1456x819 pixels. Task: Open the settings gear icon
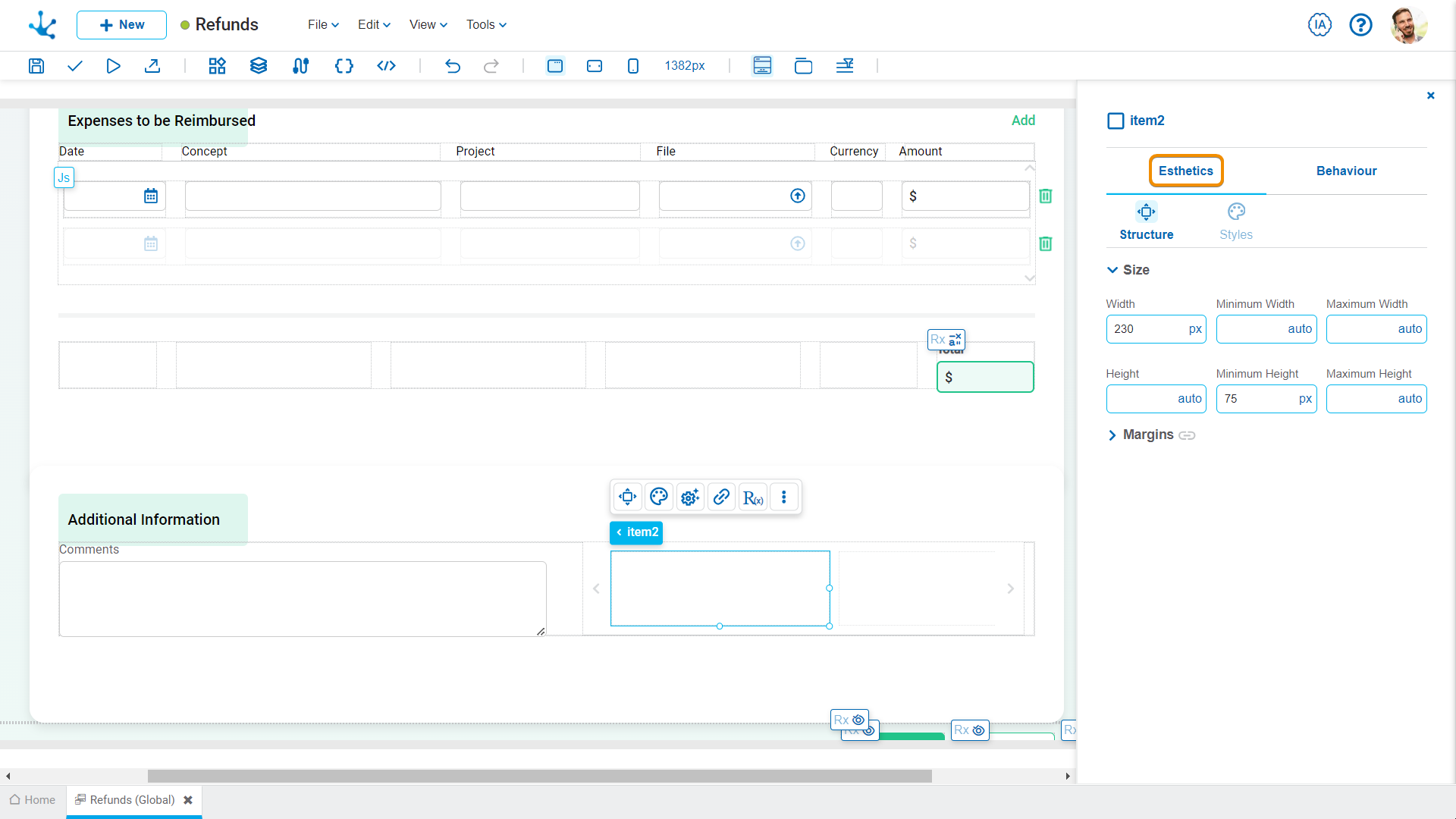(690, 497)
